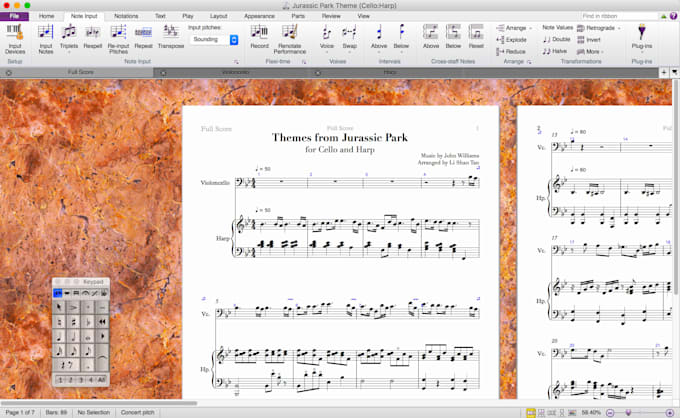Click the Reduce arrange tool

(511, 52)
